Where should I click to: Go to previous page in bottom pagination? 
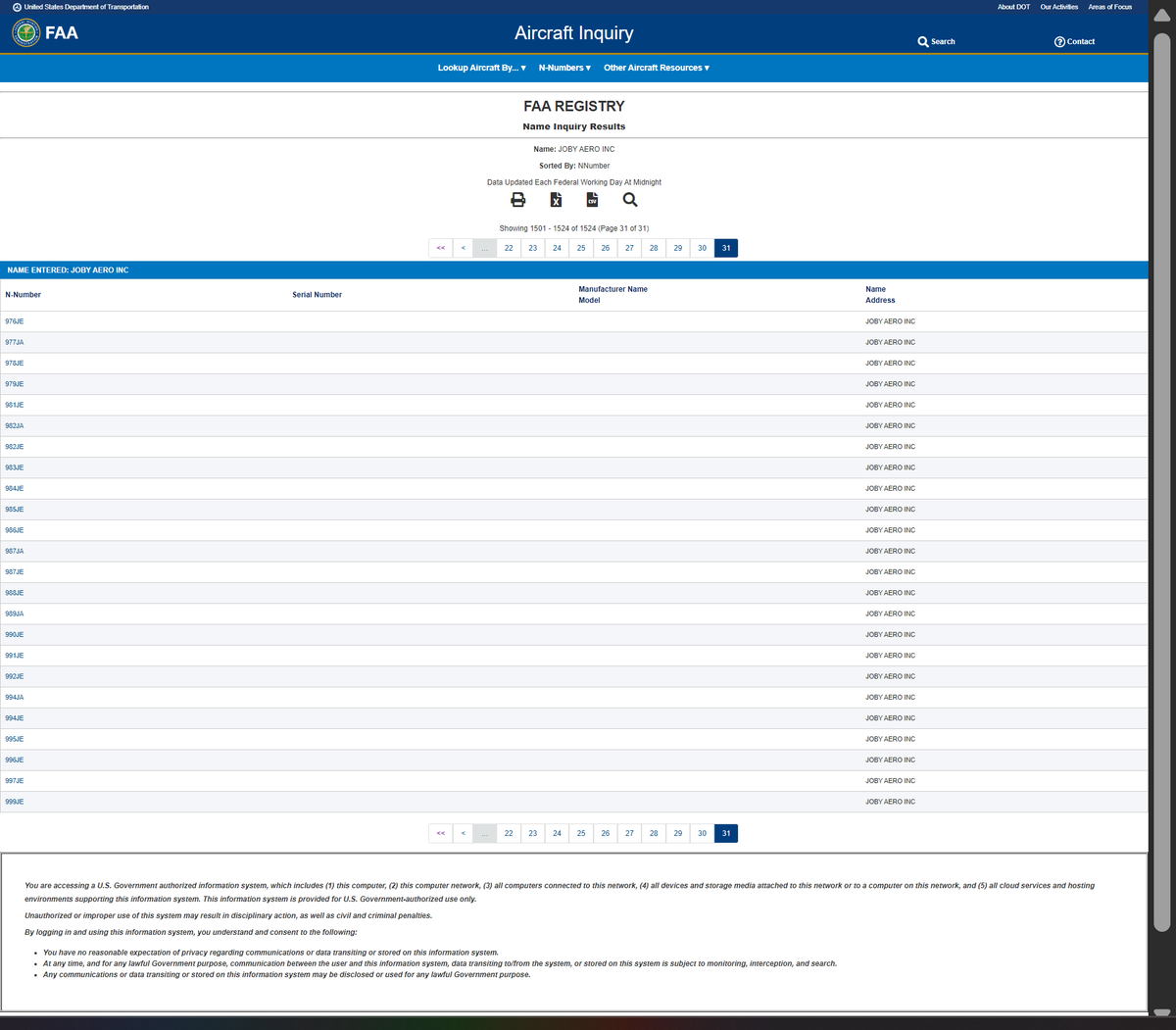click(464, 833)
